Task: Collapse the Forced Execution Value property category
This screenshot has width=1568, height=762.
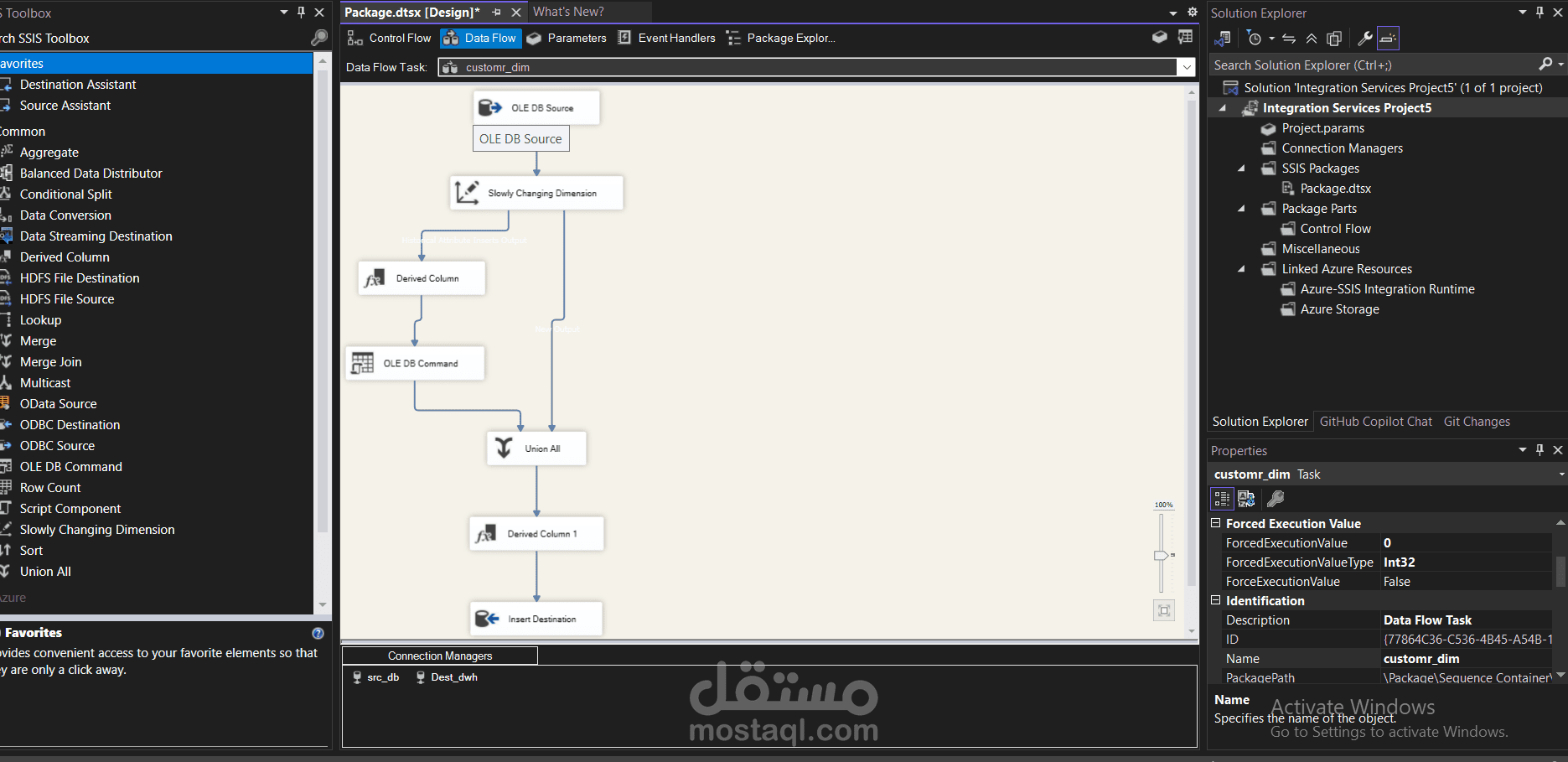Action: coord(1215,523)
